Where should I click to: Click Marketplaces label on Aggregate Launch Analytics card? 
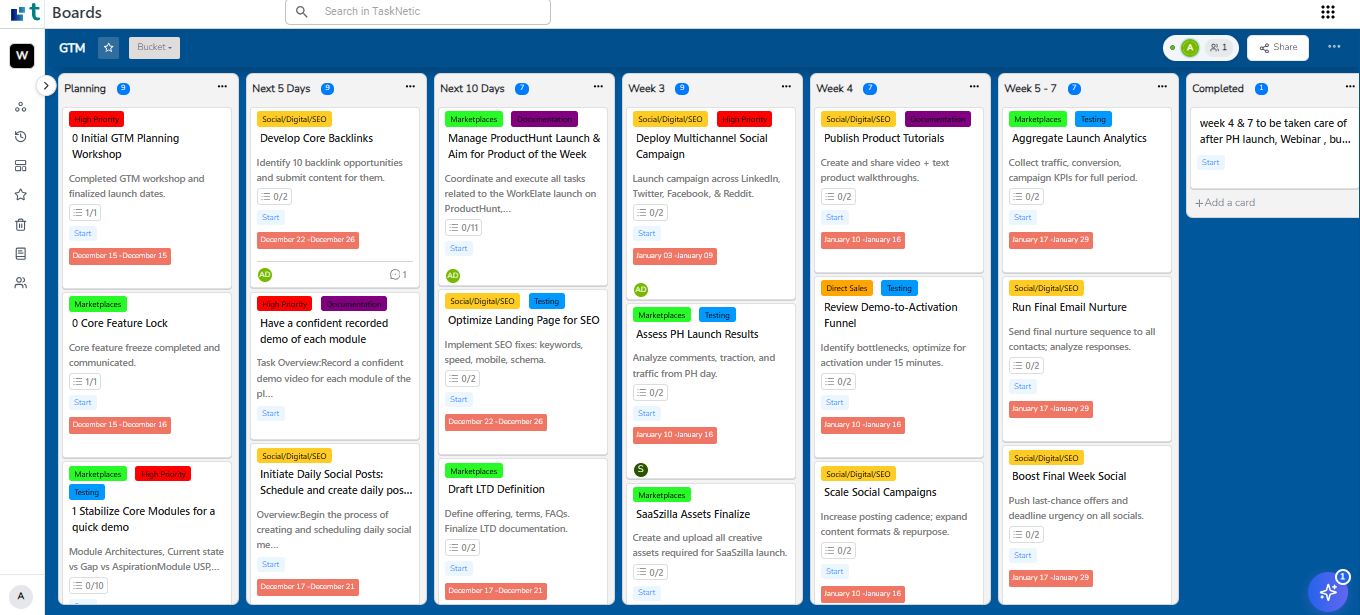[x=1038, y=119]
